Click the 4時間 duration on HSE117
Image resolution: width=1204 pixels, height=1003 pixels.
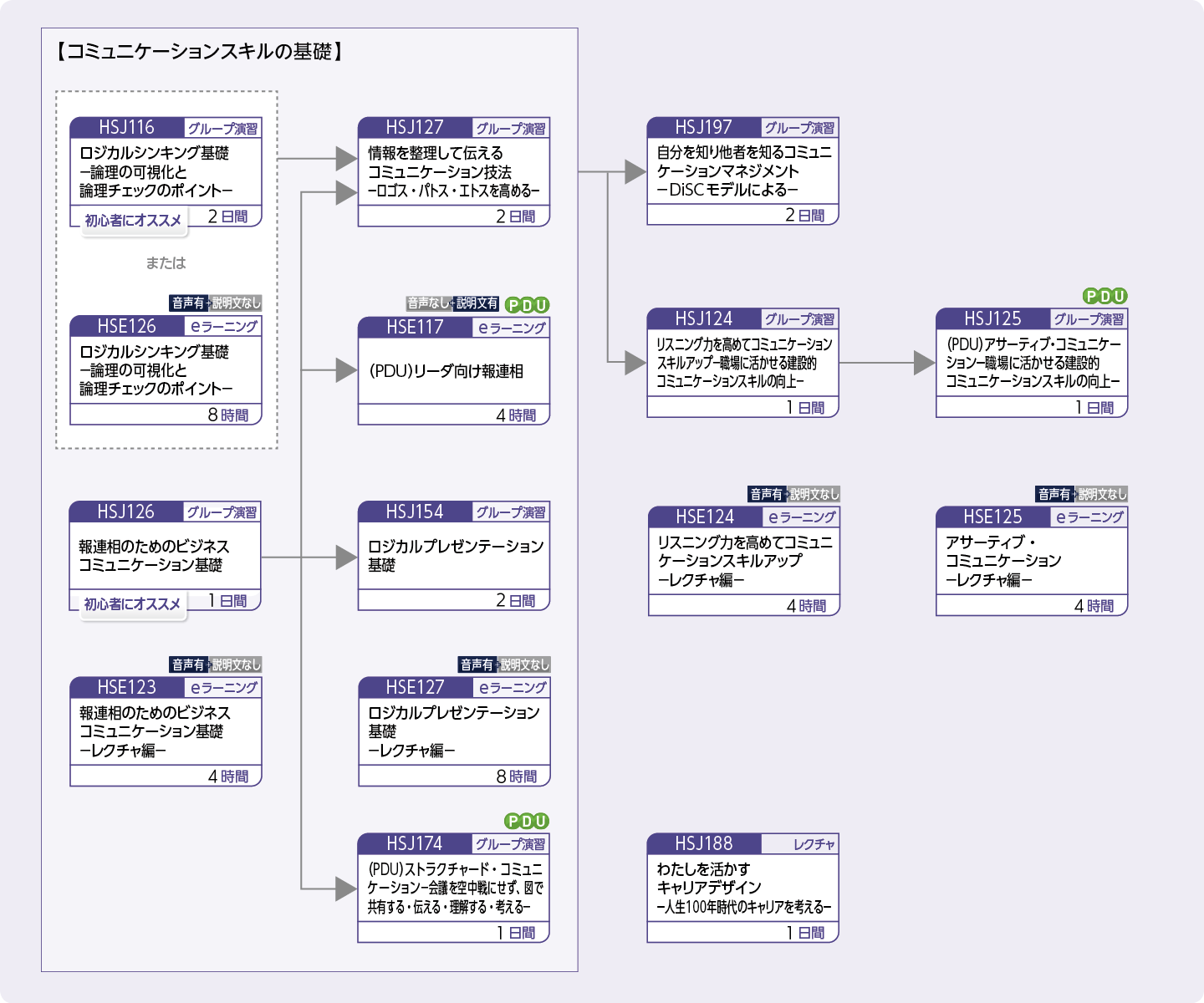516,415
